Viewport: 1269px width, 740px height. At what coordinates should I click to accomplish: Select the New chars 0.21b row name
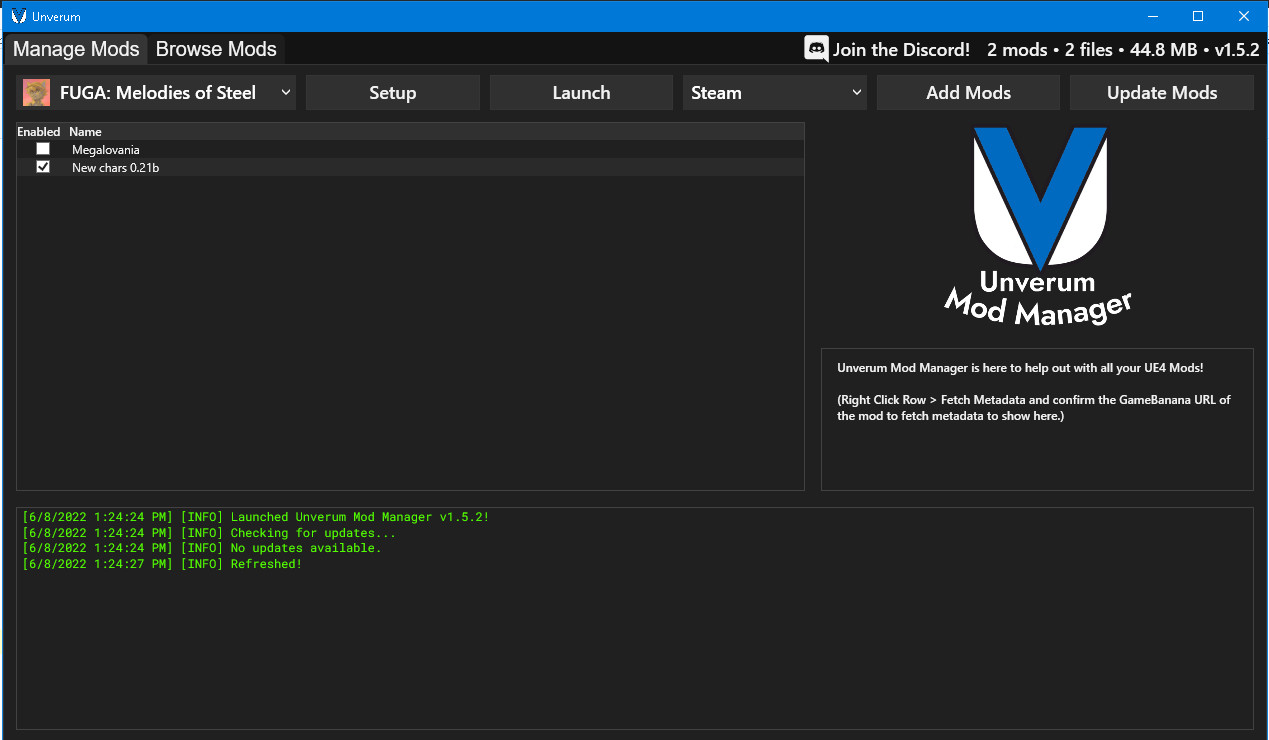pos(115,168)
